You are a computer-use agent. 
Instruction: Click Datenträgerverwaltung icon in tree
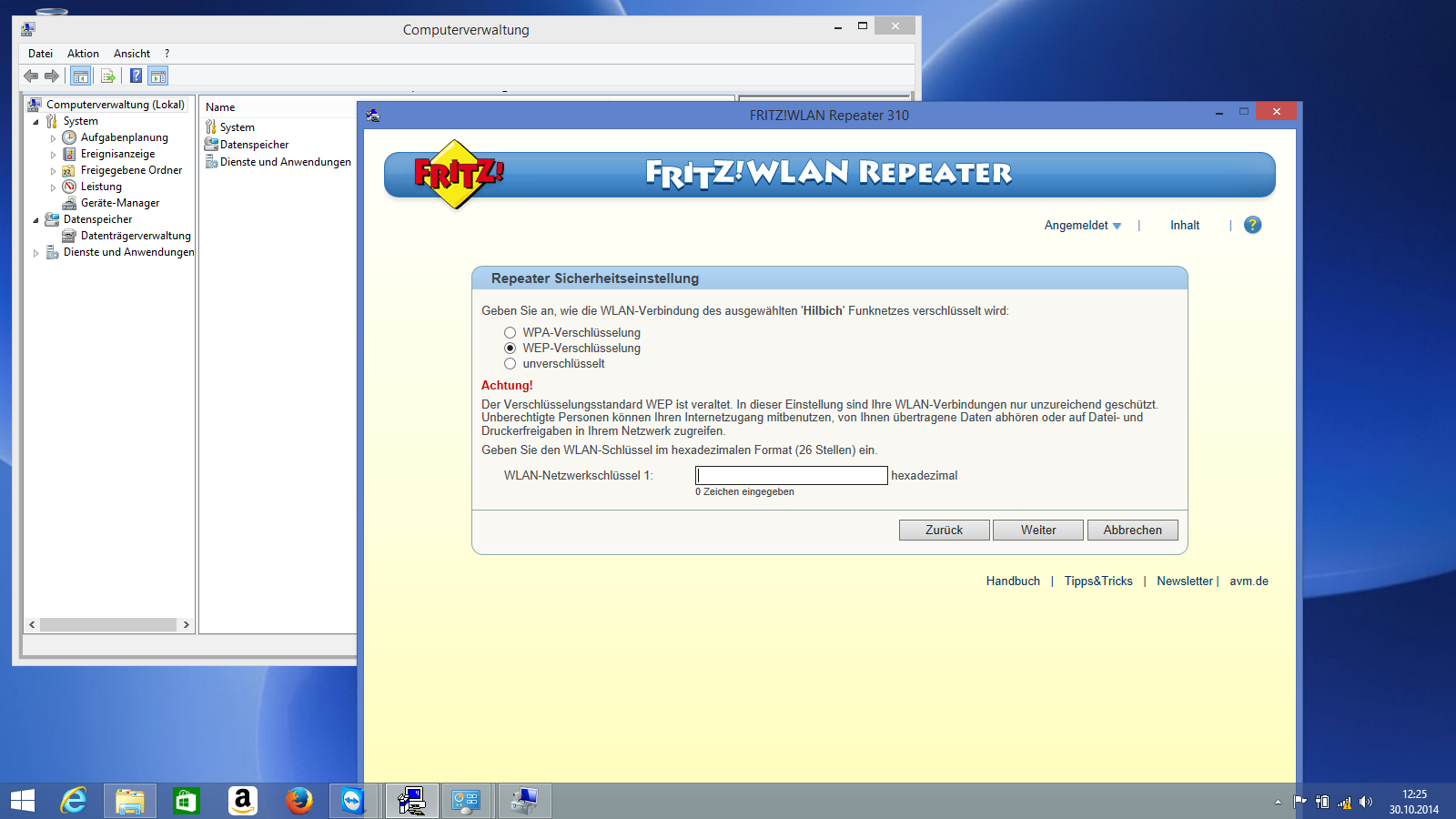coord(69,236)
